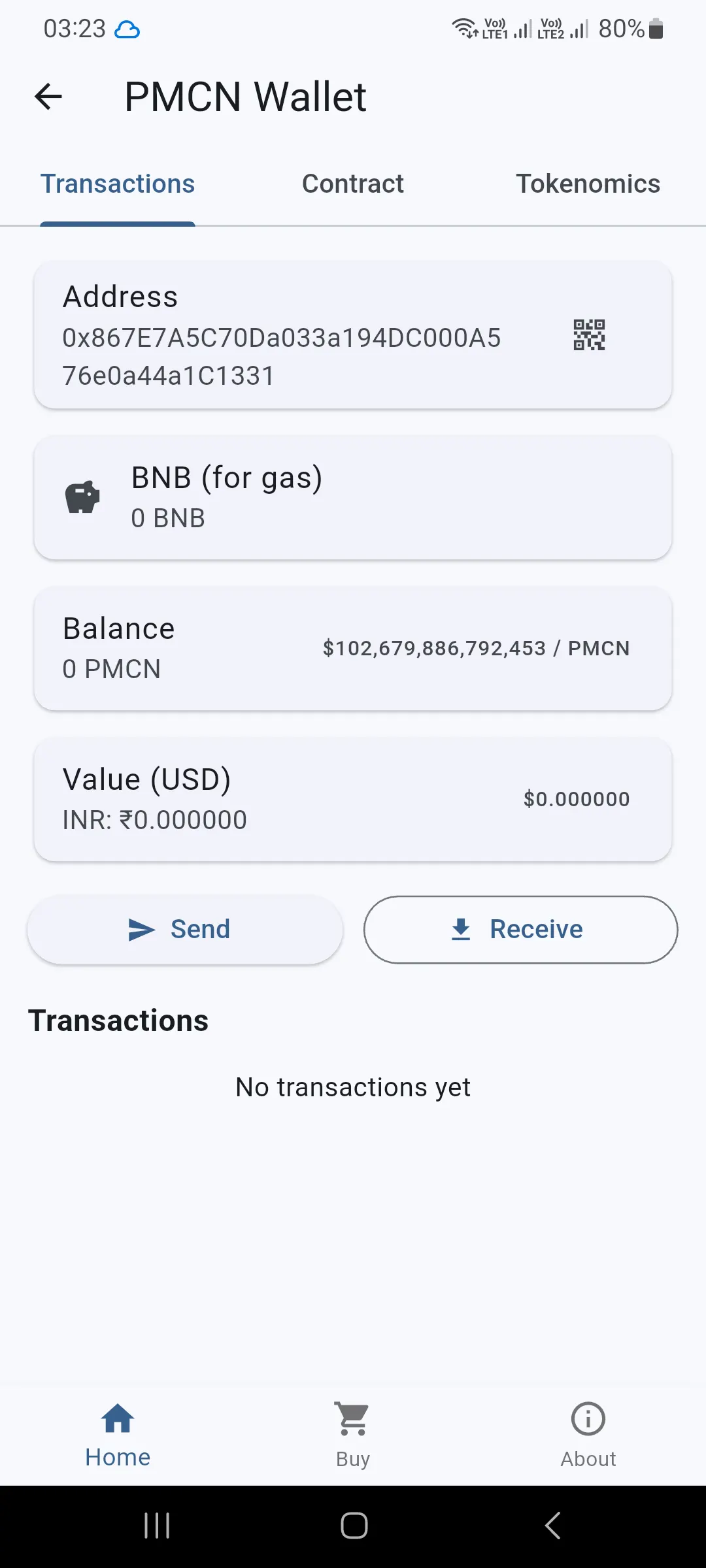The width and height of the screenshot is (706, 1568).
Task: Tap the cloud icon in status bar
Action: pyautogui.click(x=127, y=29)
